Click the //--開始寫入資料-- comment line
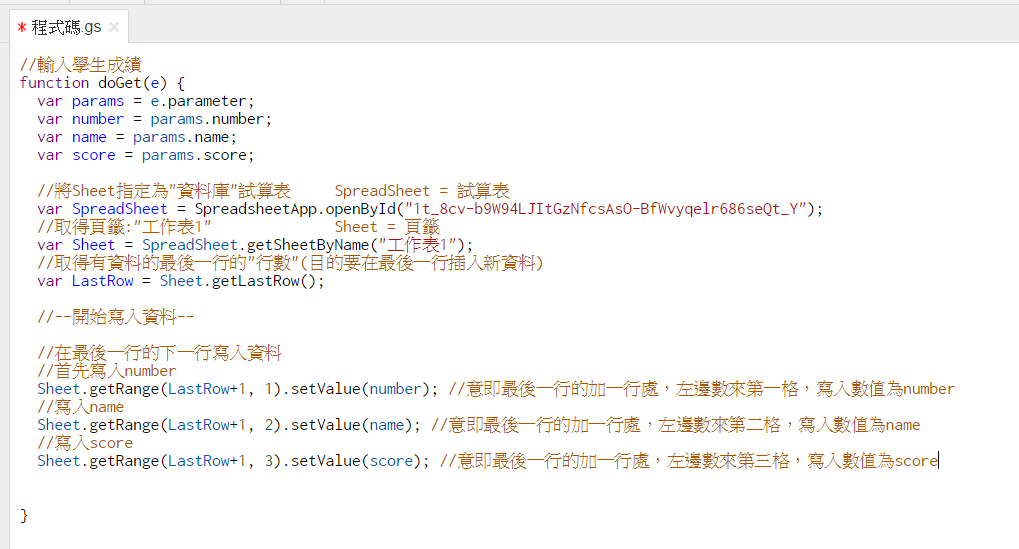This screenshot has height=549, width=1019. (x=115, y=317)
